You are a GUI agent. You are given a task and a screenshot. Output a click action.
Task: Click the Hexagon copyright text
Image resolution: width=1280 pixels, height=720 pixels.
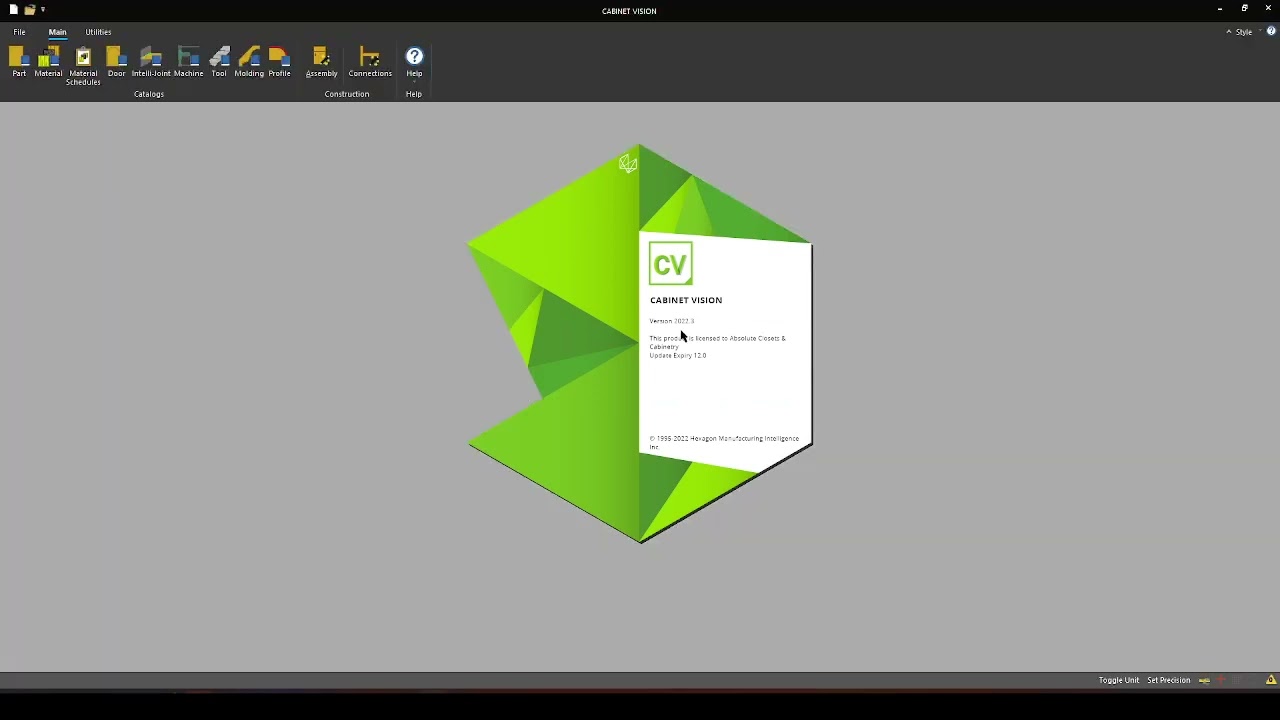(724, 442)
